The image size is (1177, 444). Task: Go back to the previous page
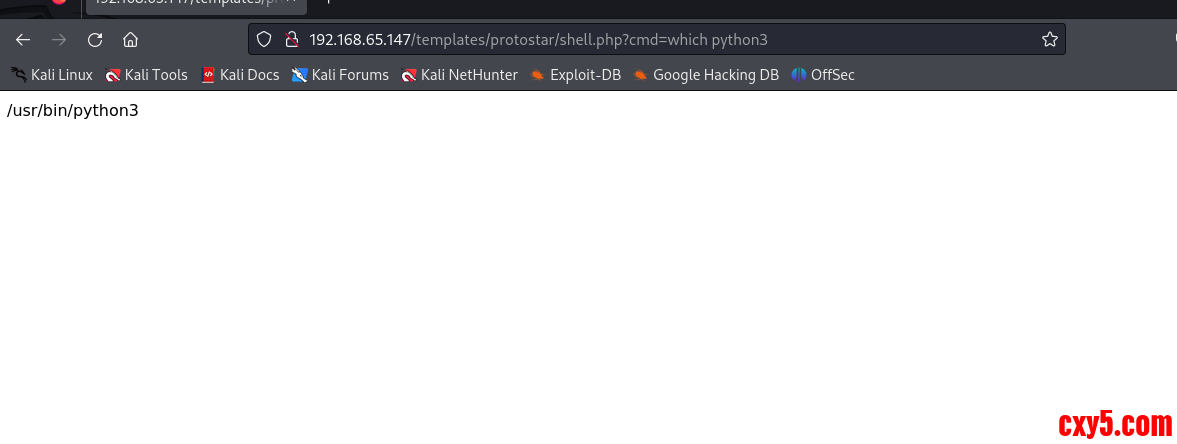[x=23, y=40]
